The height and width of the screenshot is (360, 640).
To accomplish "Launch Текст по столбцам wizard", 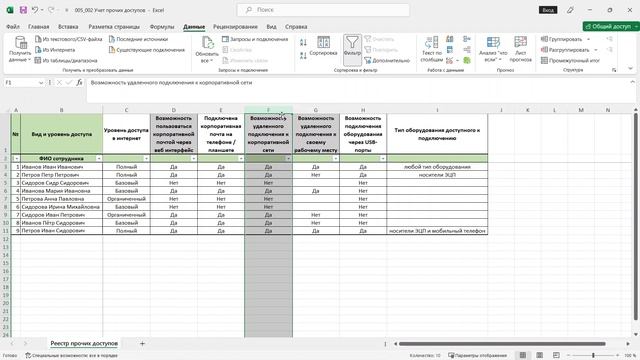I will (x=431, y=49).
